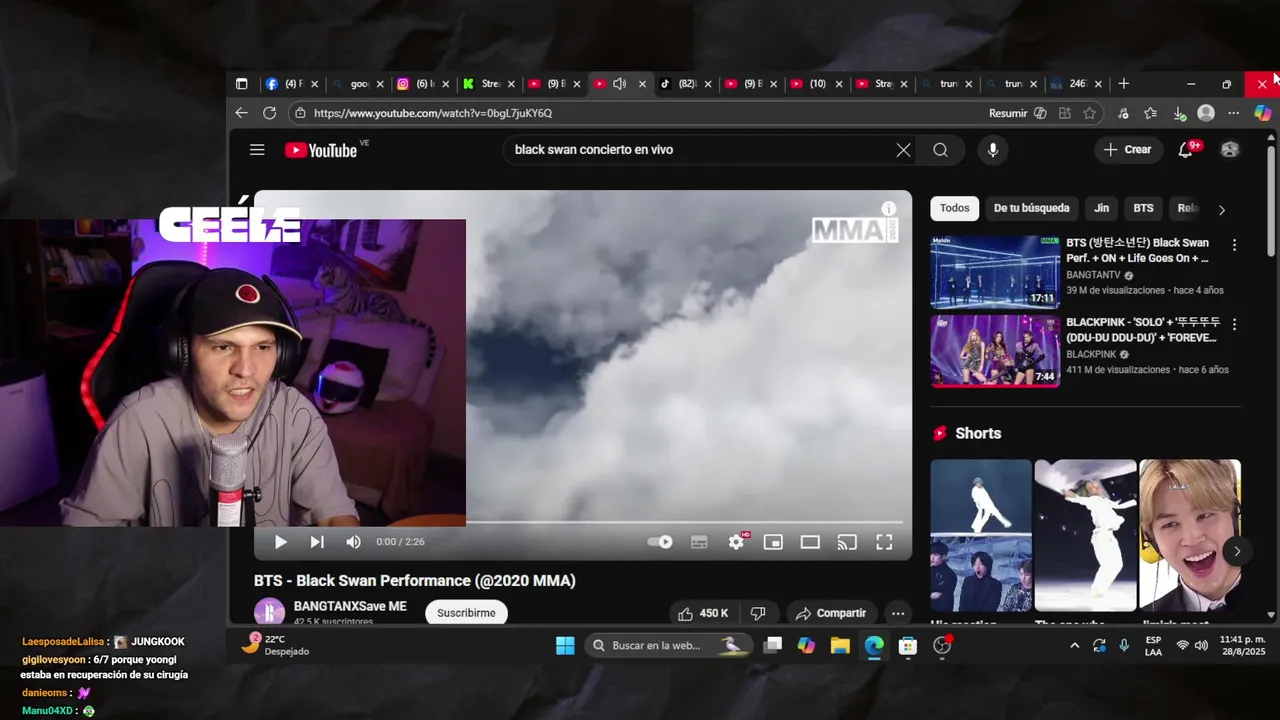Screen dimensions: 1280x720
Task: Start voice search with the microphone
Action: (x=992, y=150)
